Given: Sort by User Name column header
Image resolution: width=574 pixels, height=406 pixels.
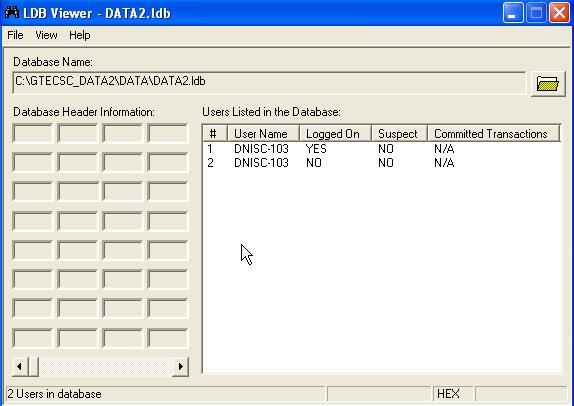Looking at the screenshot, I should coord(263,134).
